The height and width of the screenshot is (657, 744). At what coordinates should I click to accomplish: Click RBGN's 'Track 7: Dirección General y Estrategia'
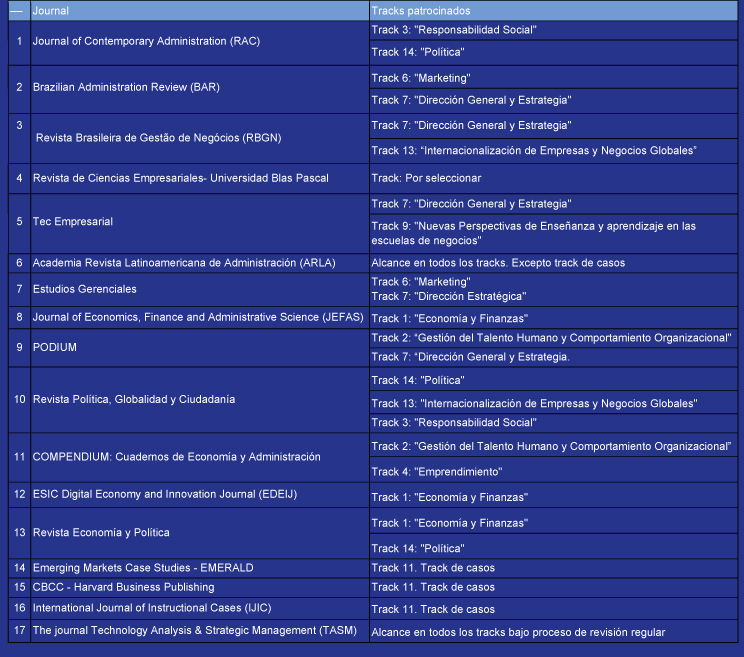tap(553, 126)
